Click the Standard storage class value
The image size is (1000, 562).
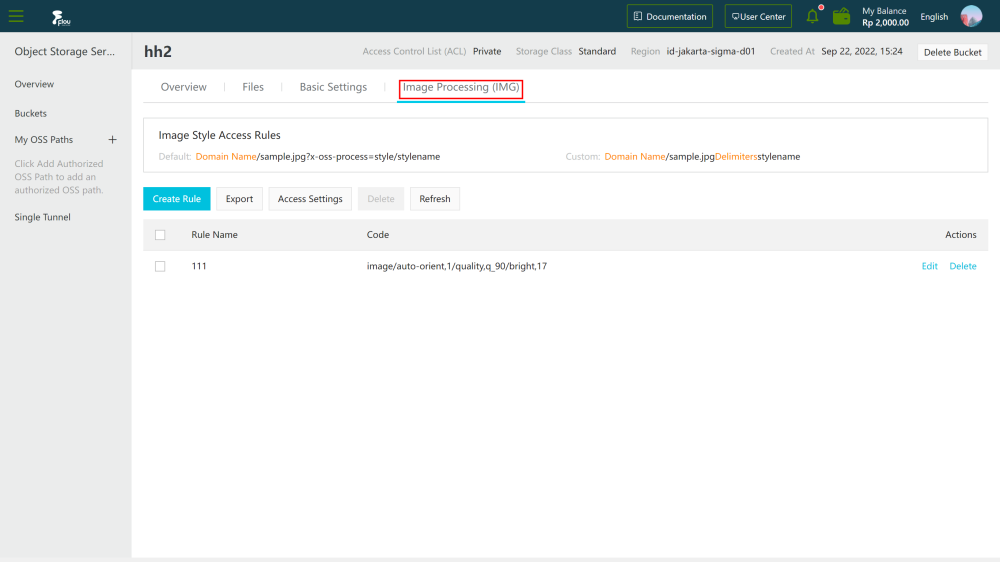597,52
